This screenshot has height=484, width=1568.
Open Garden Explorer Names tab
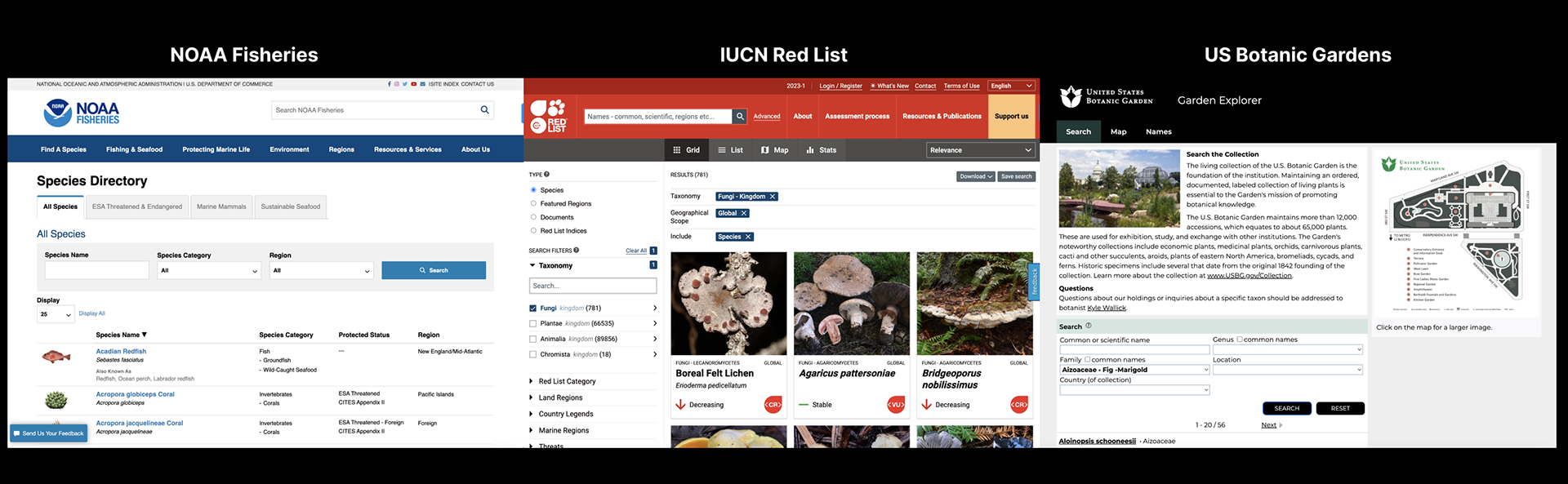[1159, 131]
